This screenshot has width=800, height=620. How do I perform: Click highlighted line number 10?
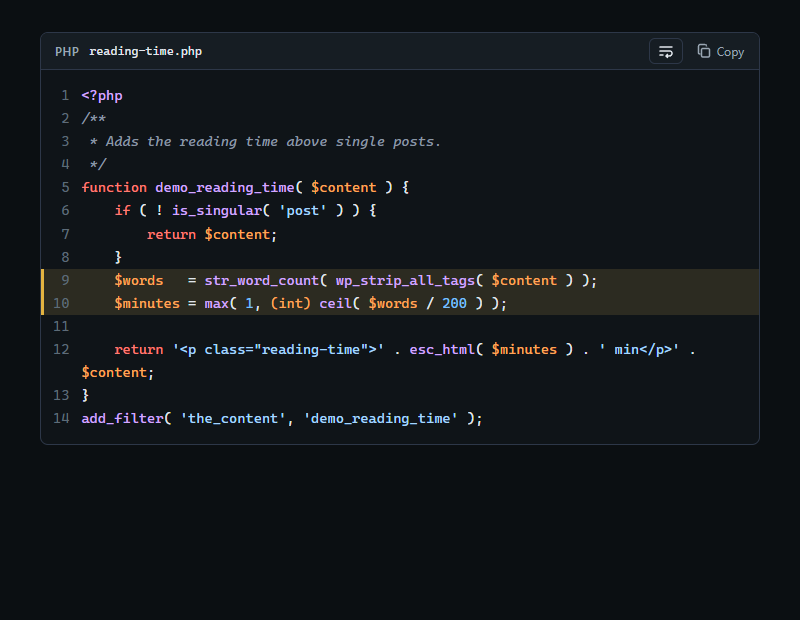[61, 303]
